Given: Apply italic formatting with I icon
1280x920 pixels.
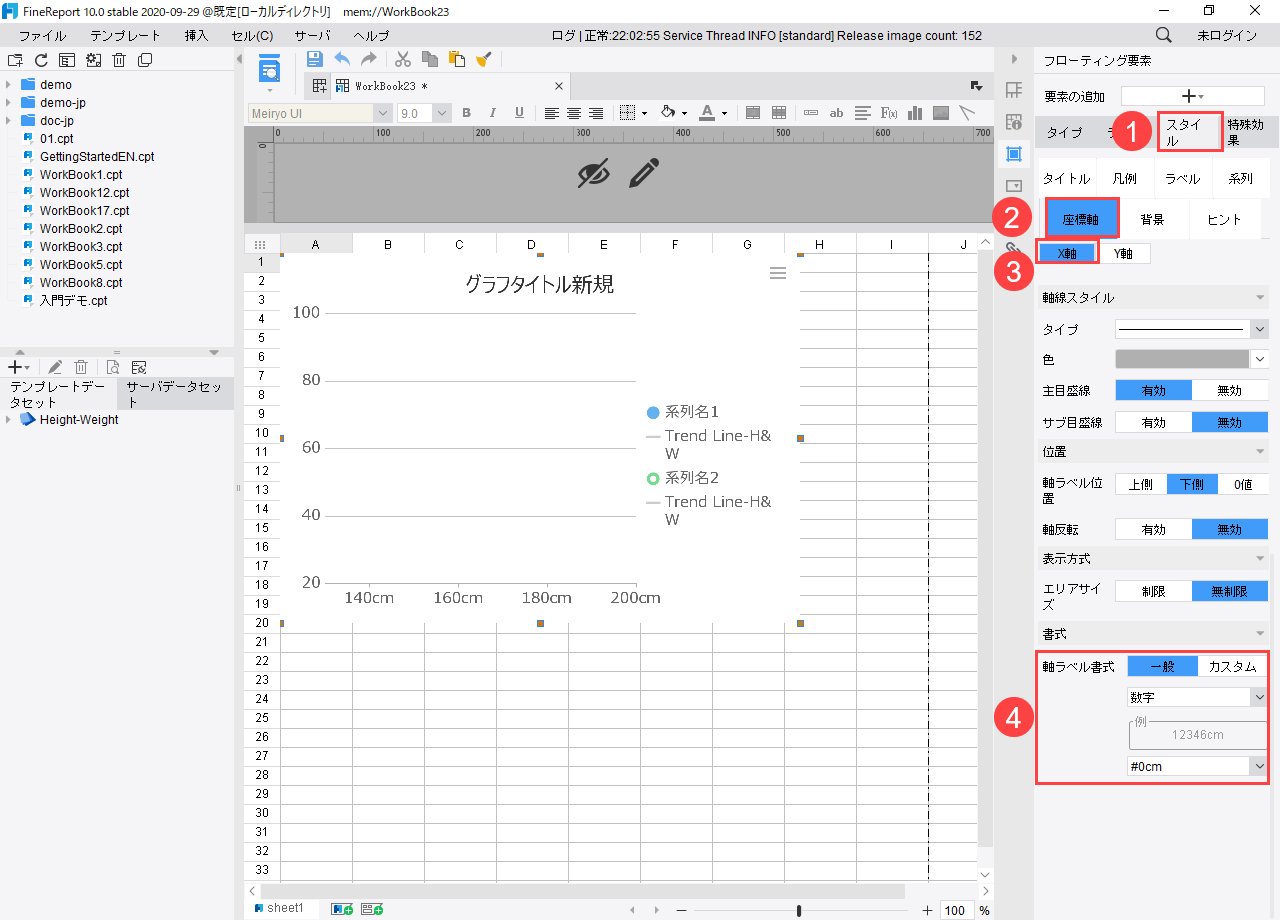Looking at the screenshot, I should pos(493,113).
